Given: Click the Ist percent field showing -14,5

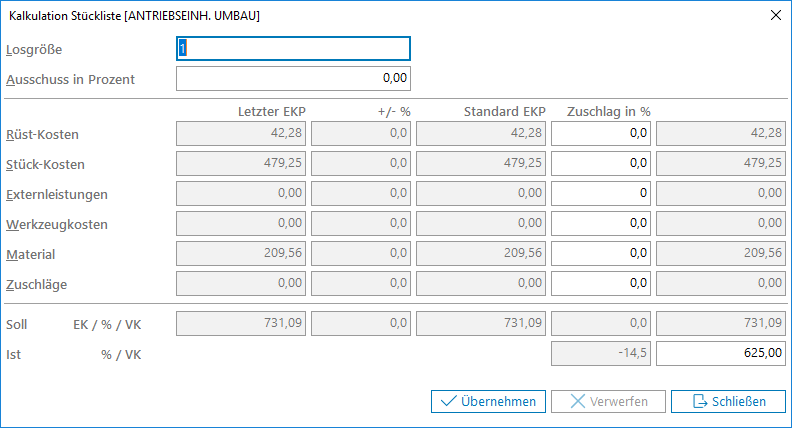Looking at the screenshot, I should click(601, 352).
